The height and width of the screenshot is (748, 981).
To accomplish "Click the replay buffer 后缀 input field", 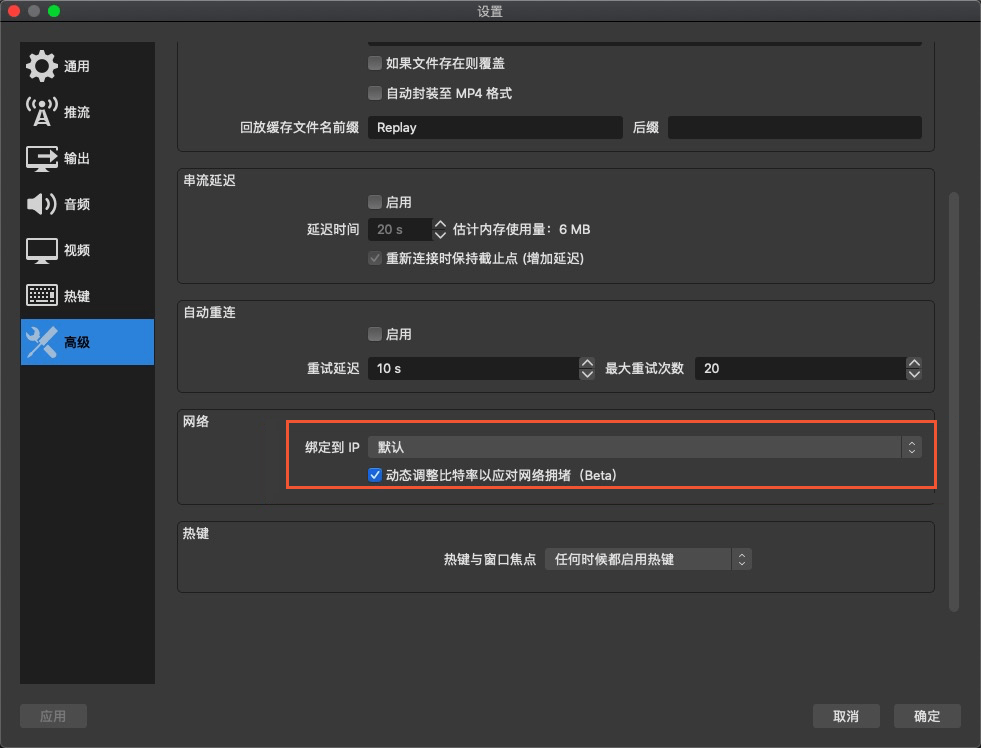I will pyautogui.click(x=794, y=128).
